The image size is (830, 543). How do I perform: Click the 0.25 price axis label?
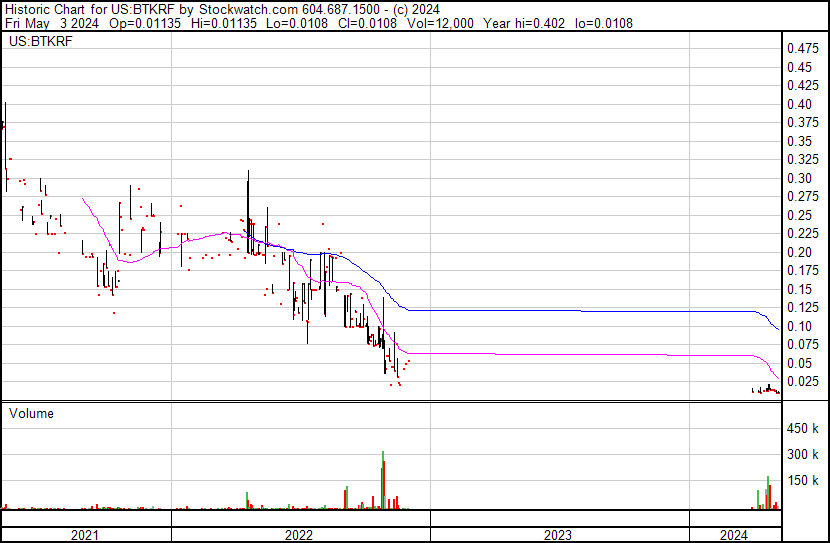tap(798, 215)
